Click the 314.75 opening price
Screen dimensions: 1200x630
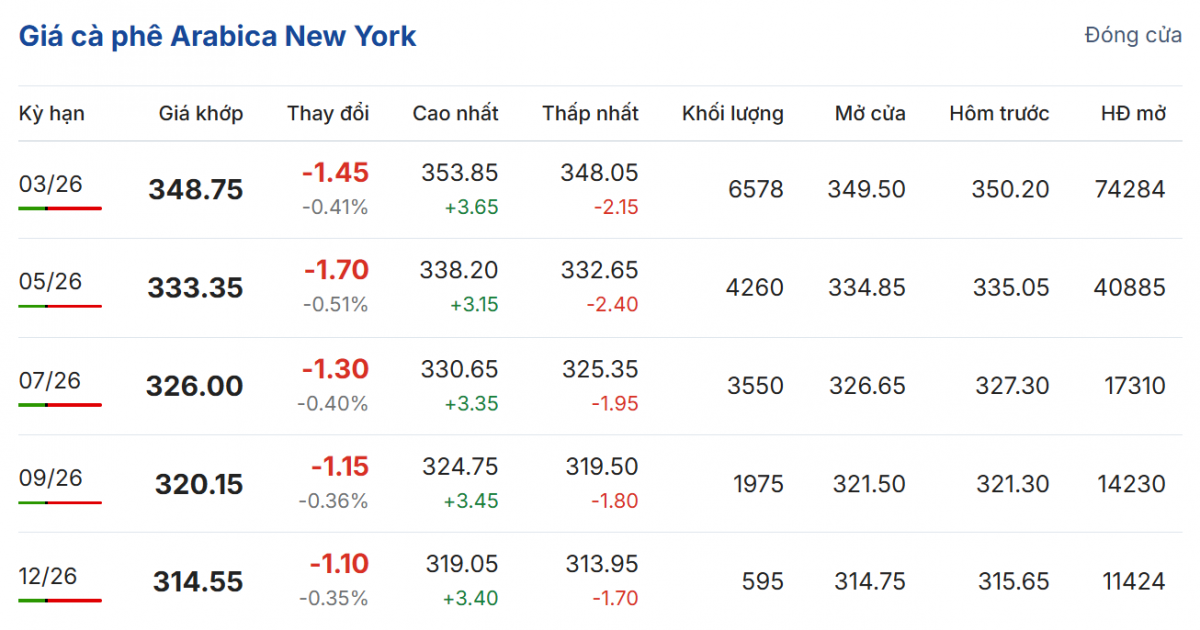click(867, 581)
